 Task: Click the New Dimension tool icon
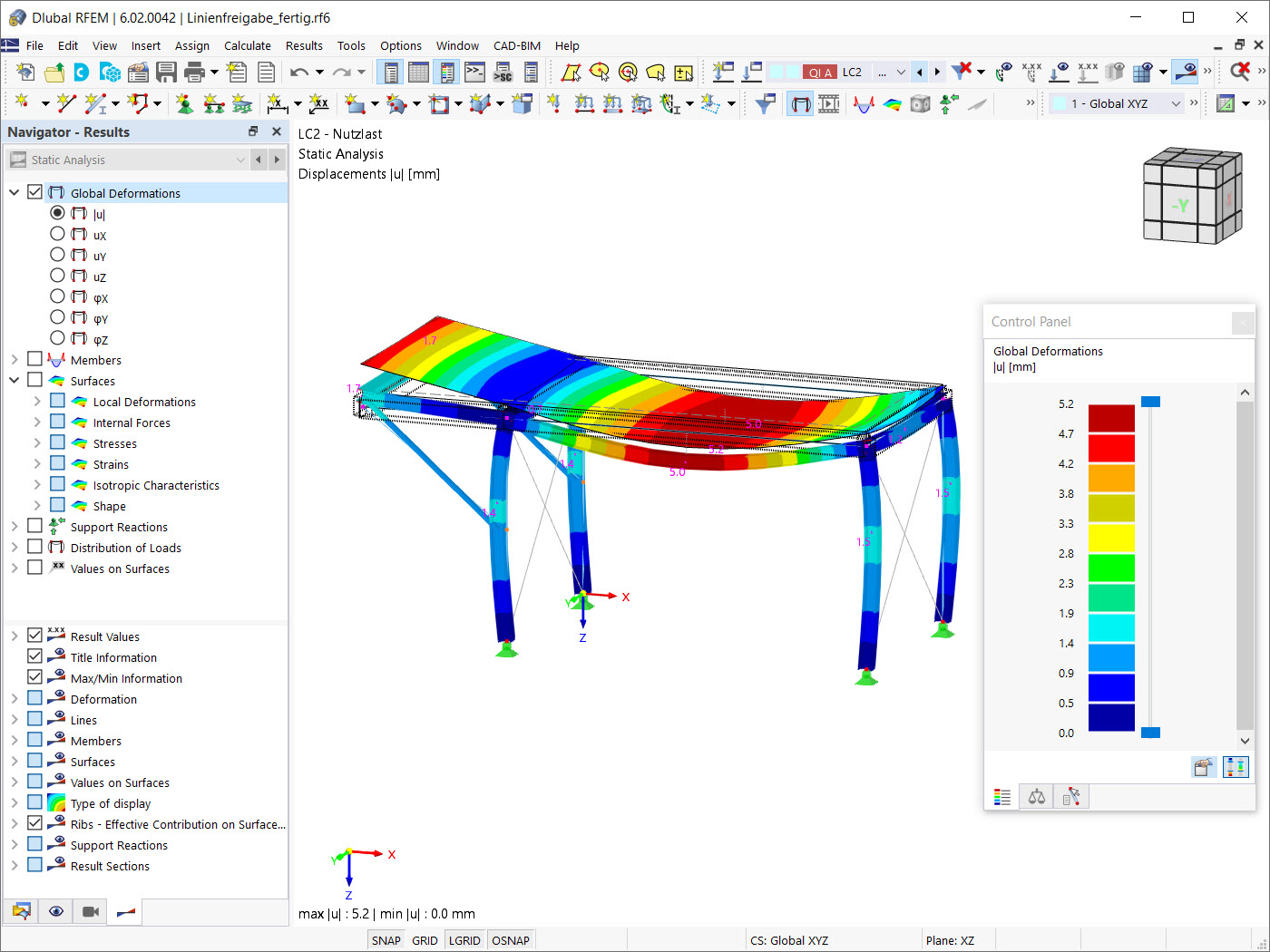click(277, 103)
